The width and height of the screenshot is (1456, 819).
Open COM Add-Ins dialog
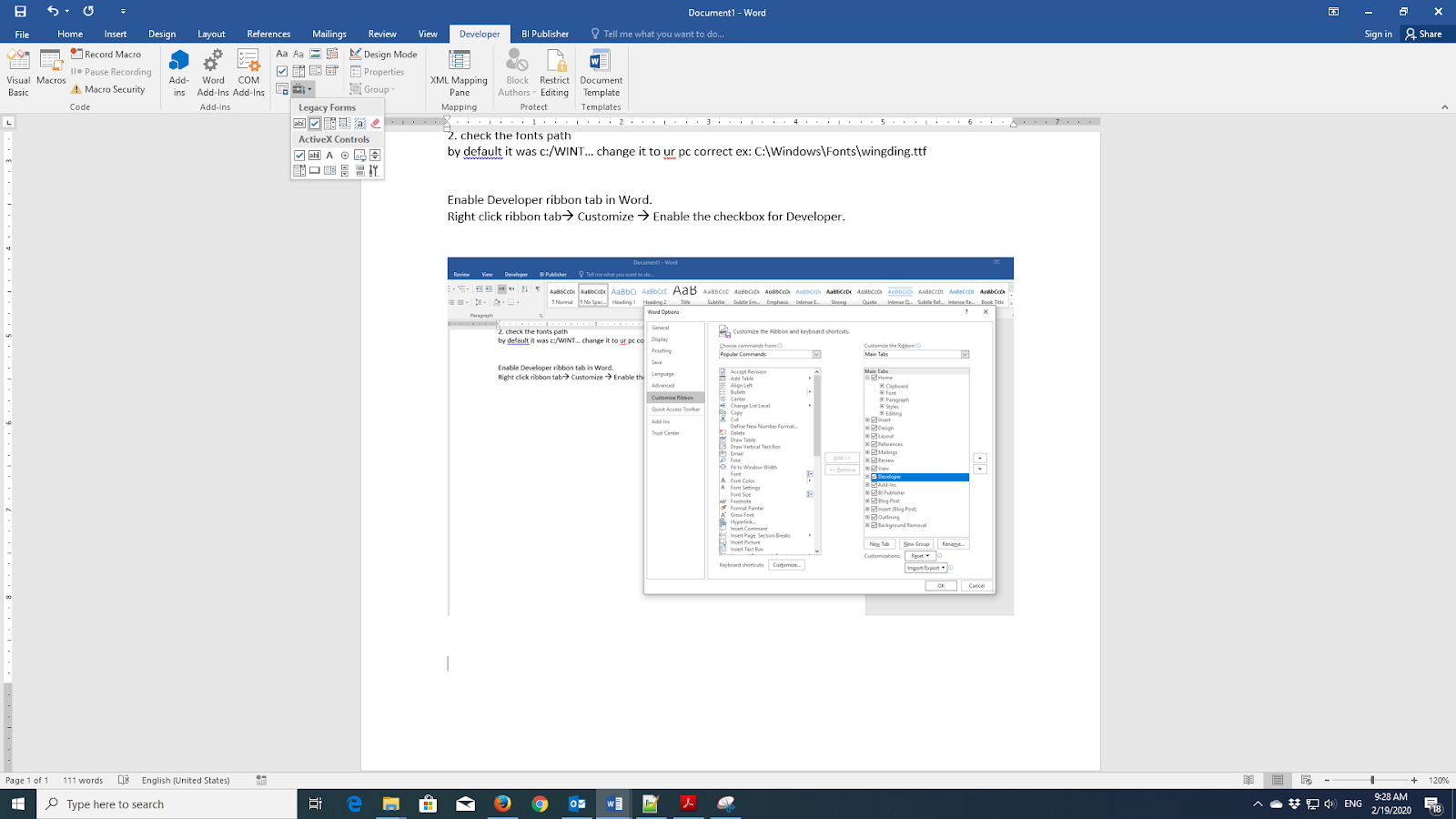248,73
